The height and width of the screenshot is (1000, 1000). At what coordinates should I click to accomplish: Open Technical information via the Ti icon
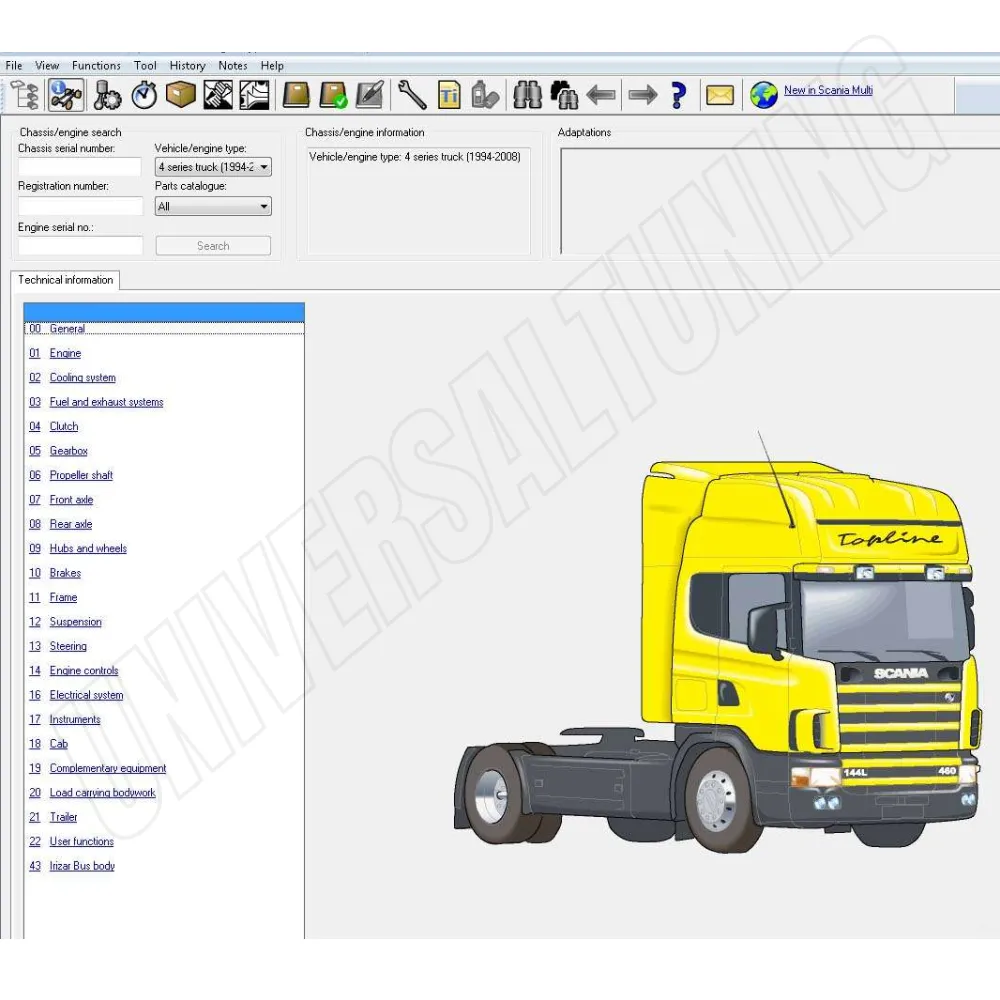[x=449, y=93]
